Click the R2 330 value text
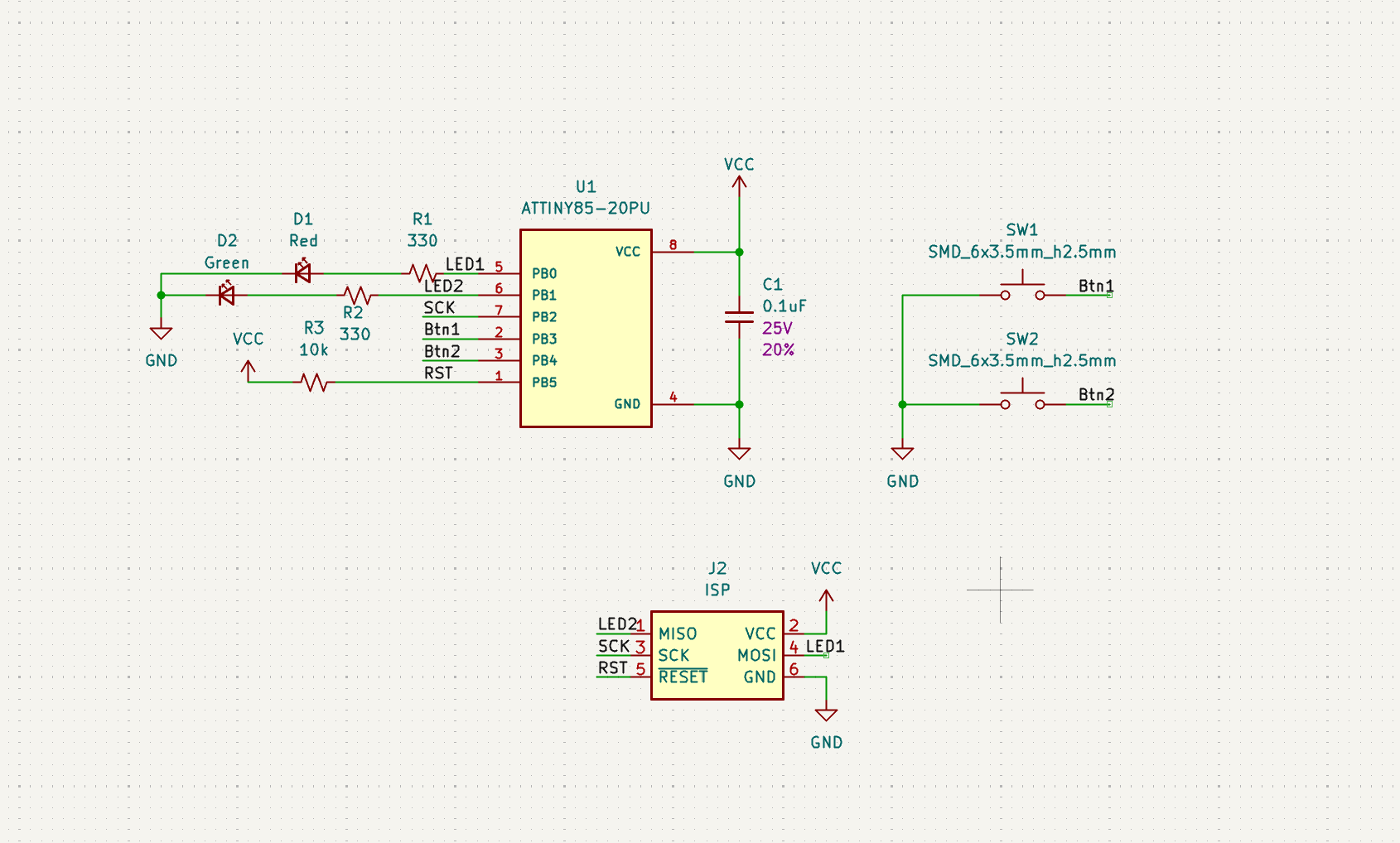This screenshot has width=1400, height=843. pyautogui.click(x=355, y=334)
